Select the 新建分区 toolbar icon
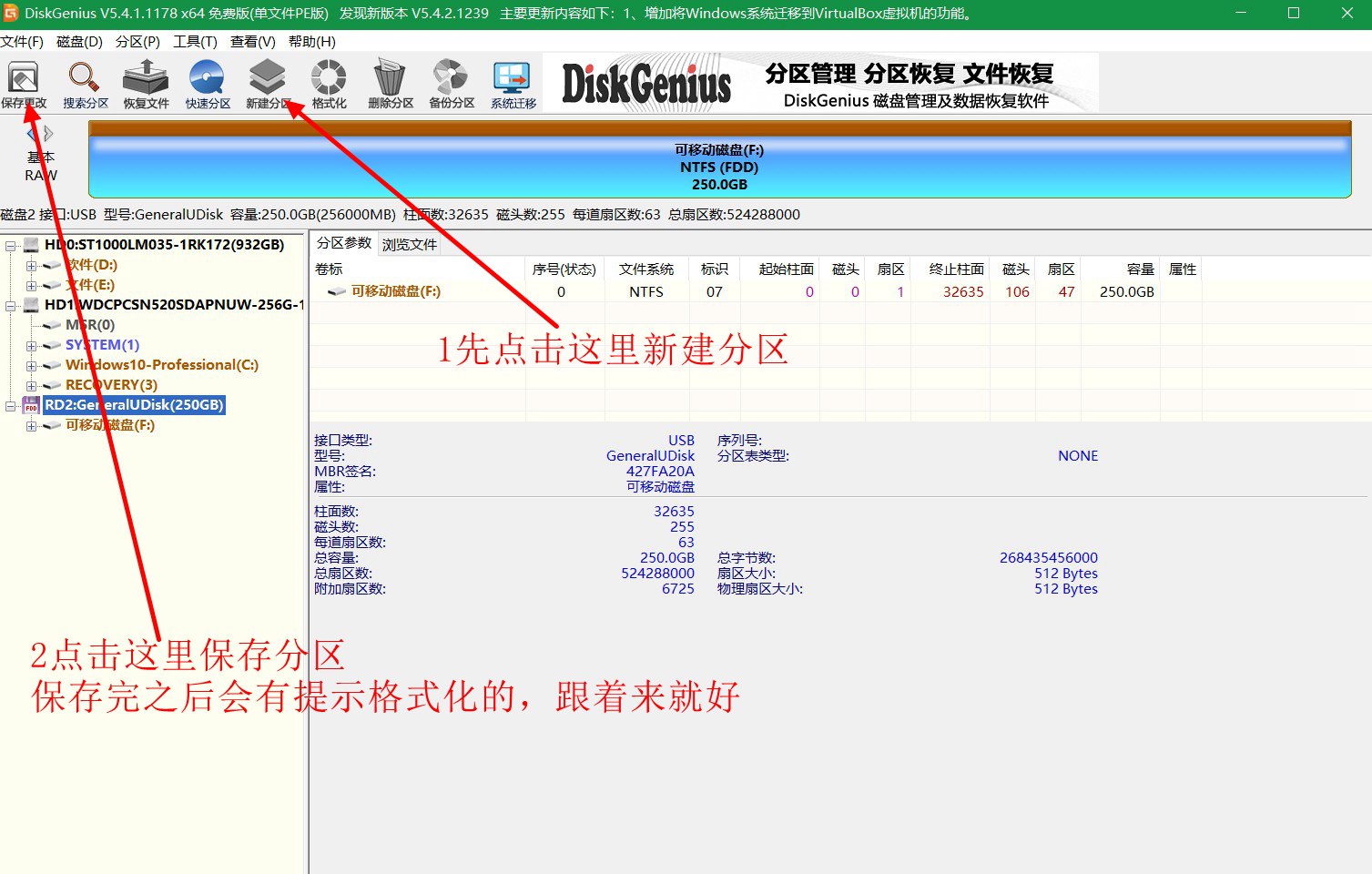The height and width of the screenshot is (874, 1372). tap(268, 85)
